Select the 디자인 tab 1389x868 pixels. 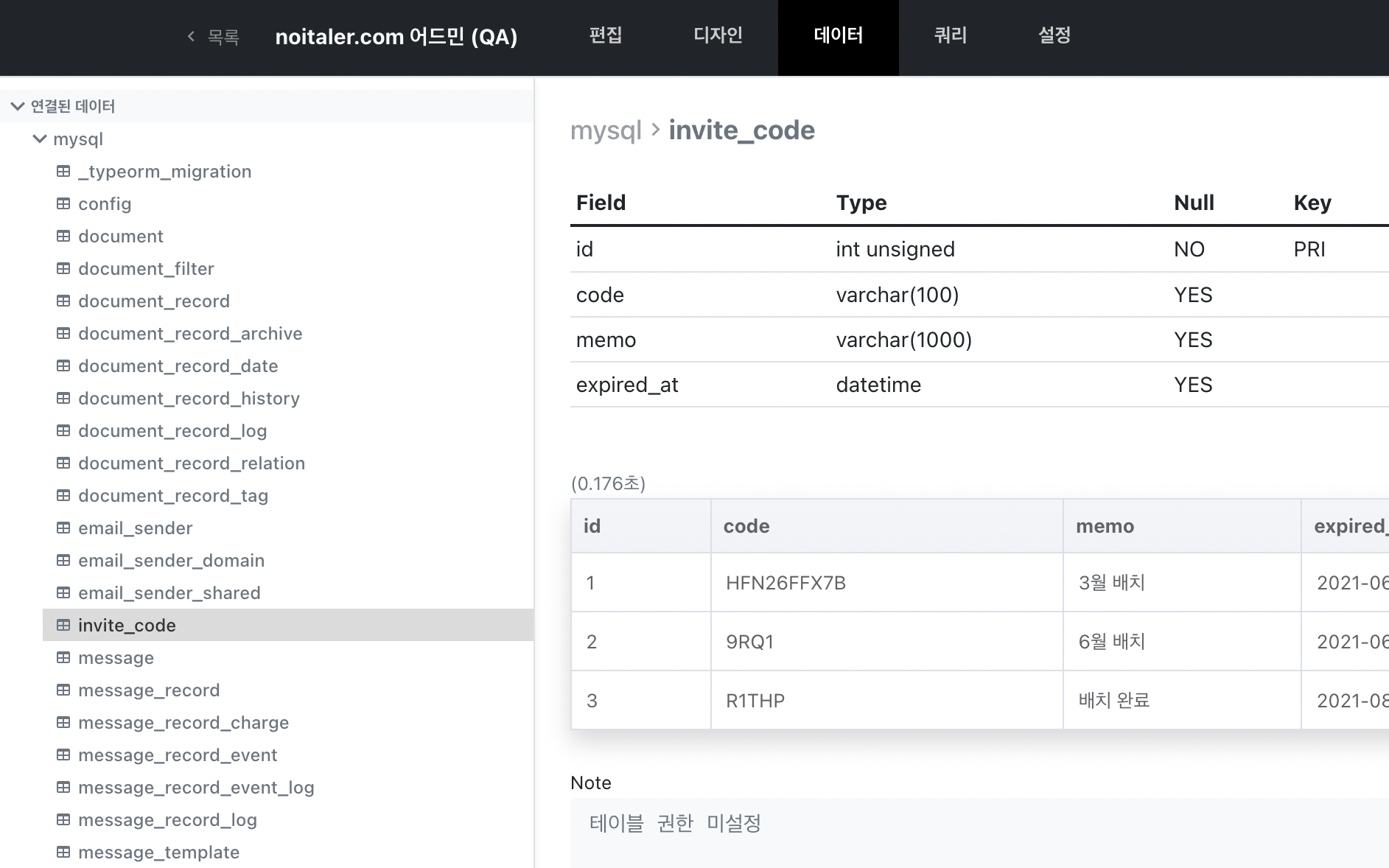[718, 36]
